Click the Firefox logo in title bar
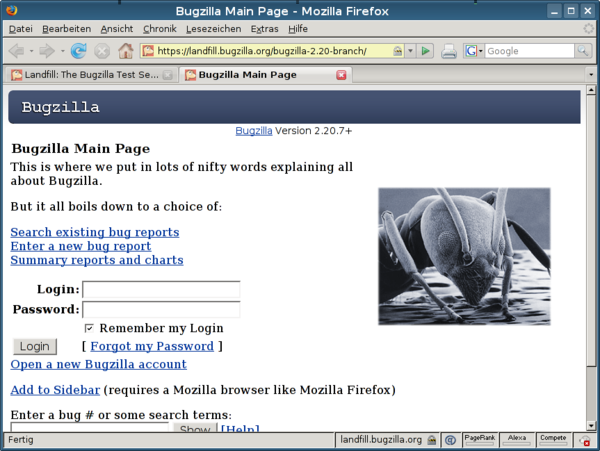This screenshot has width=600, height=451. coord(11,10)
